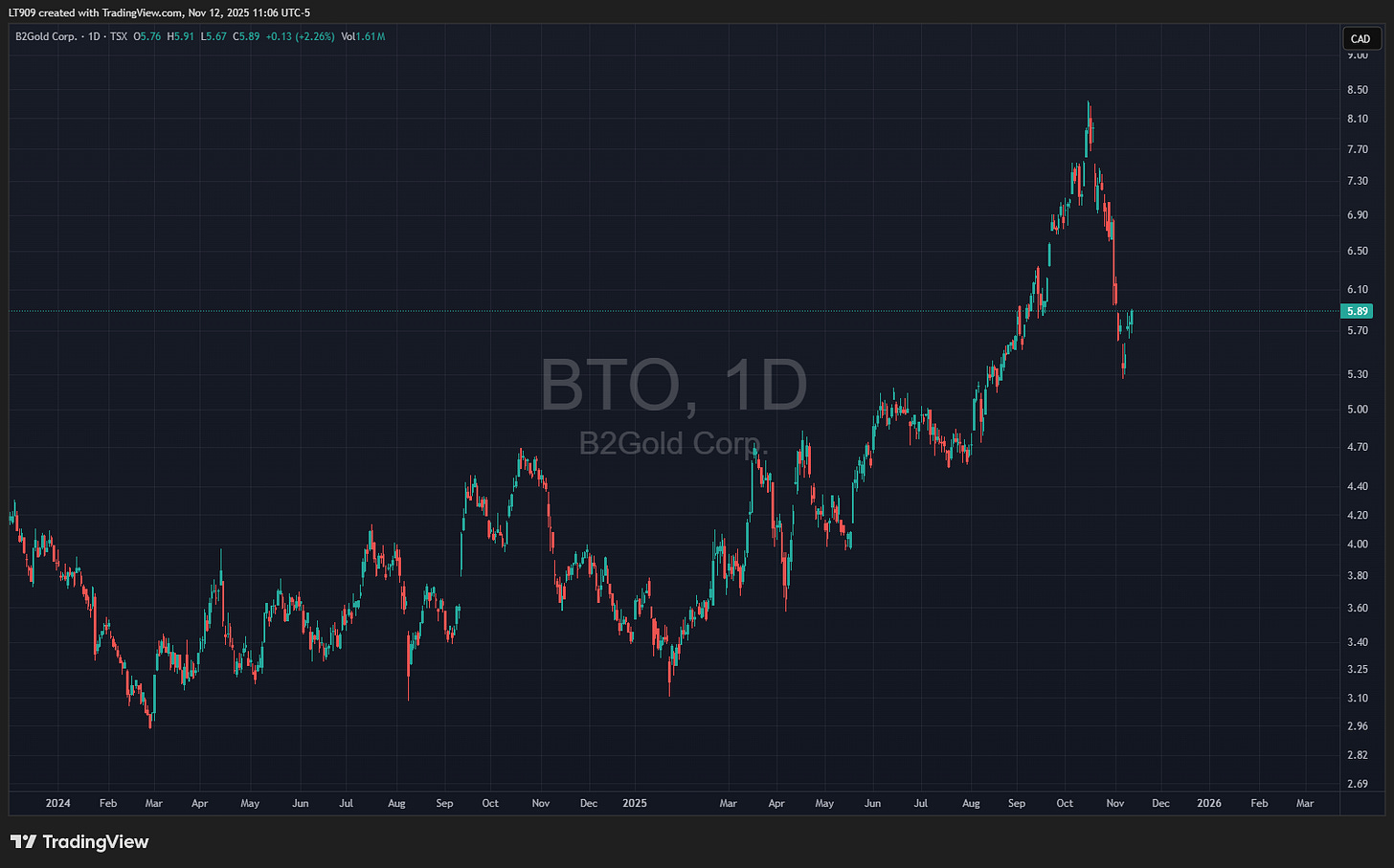This screenshot has width=1394, height=868.
Task: Click the 3.25 price axis label
Action: tap(1357, 669)
